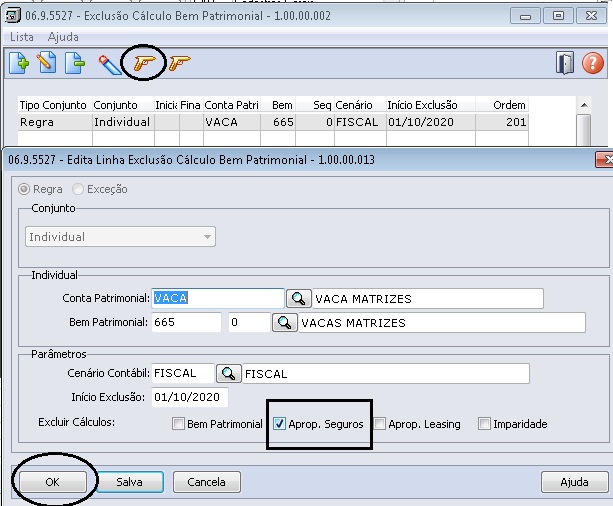The width and height of the screenshot is (613, 506).
Task: Click the Cancela button
Action: point(206,482)
